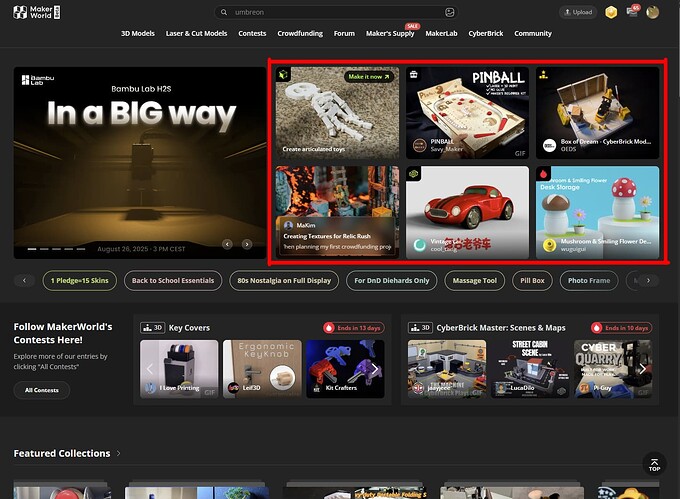Select the Back to School Essentials tag
The width and height of the screenshot is (680, 499).
(x=173, y=280)
